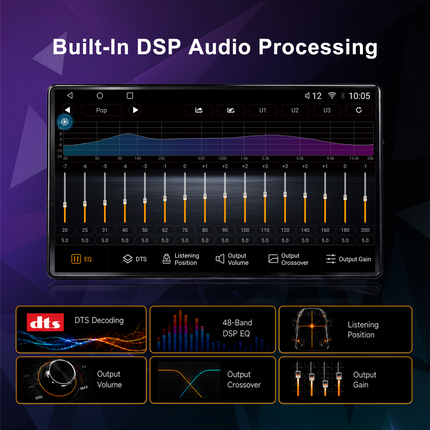Viewport: 430px width, 430px height.
Task: Adjust the 100 Hz band slider
Action: [245, 197]
